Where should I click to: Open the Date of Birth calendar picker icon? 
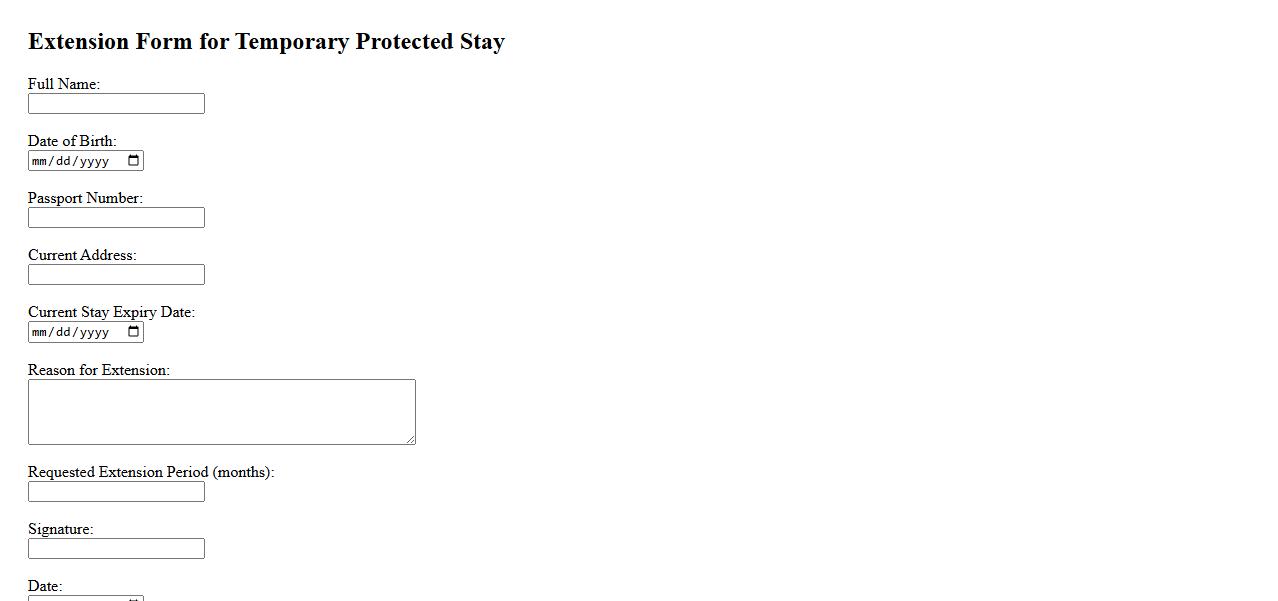133,161
